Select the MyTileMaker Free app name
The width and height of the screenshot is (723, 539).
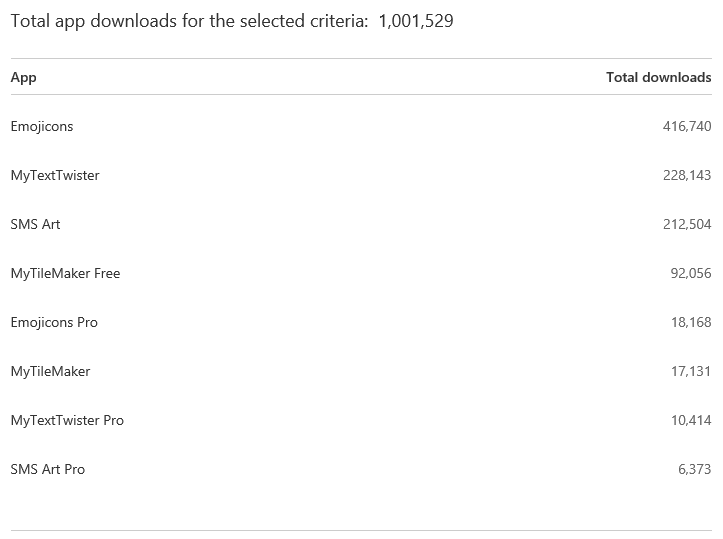click(x=65, y=273)
